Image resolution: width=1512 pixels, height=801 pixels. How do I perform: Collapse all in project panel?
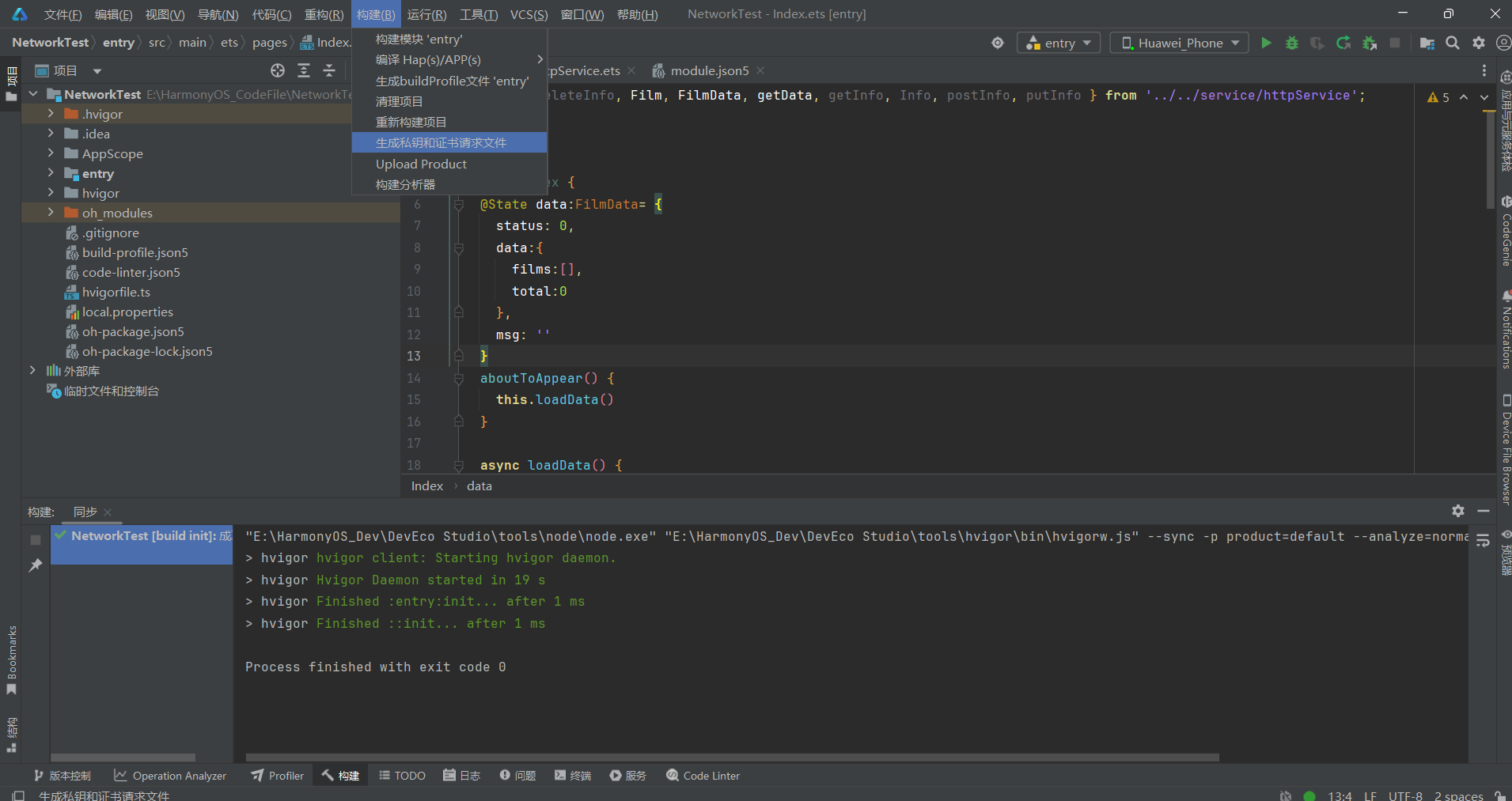coord(329,70)
